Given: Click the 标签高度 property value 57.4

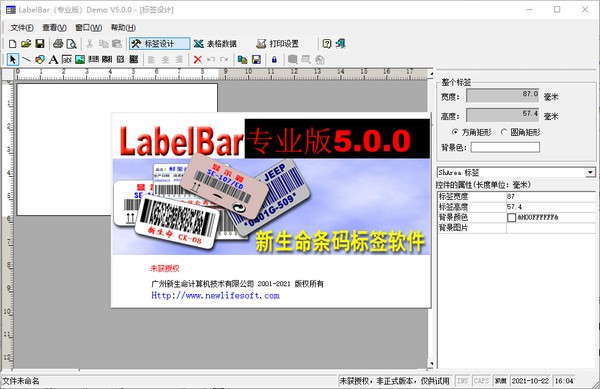Looking at the screenshot, I should pos(551,207).
